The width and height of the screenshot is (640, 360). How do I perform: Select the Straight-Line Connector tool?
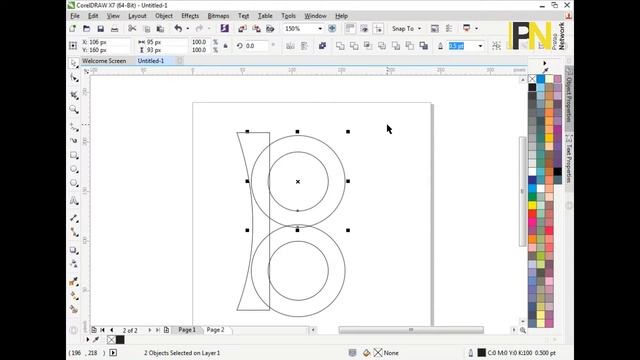pyautogui.click(x=74, y=232)
